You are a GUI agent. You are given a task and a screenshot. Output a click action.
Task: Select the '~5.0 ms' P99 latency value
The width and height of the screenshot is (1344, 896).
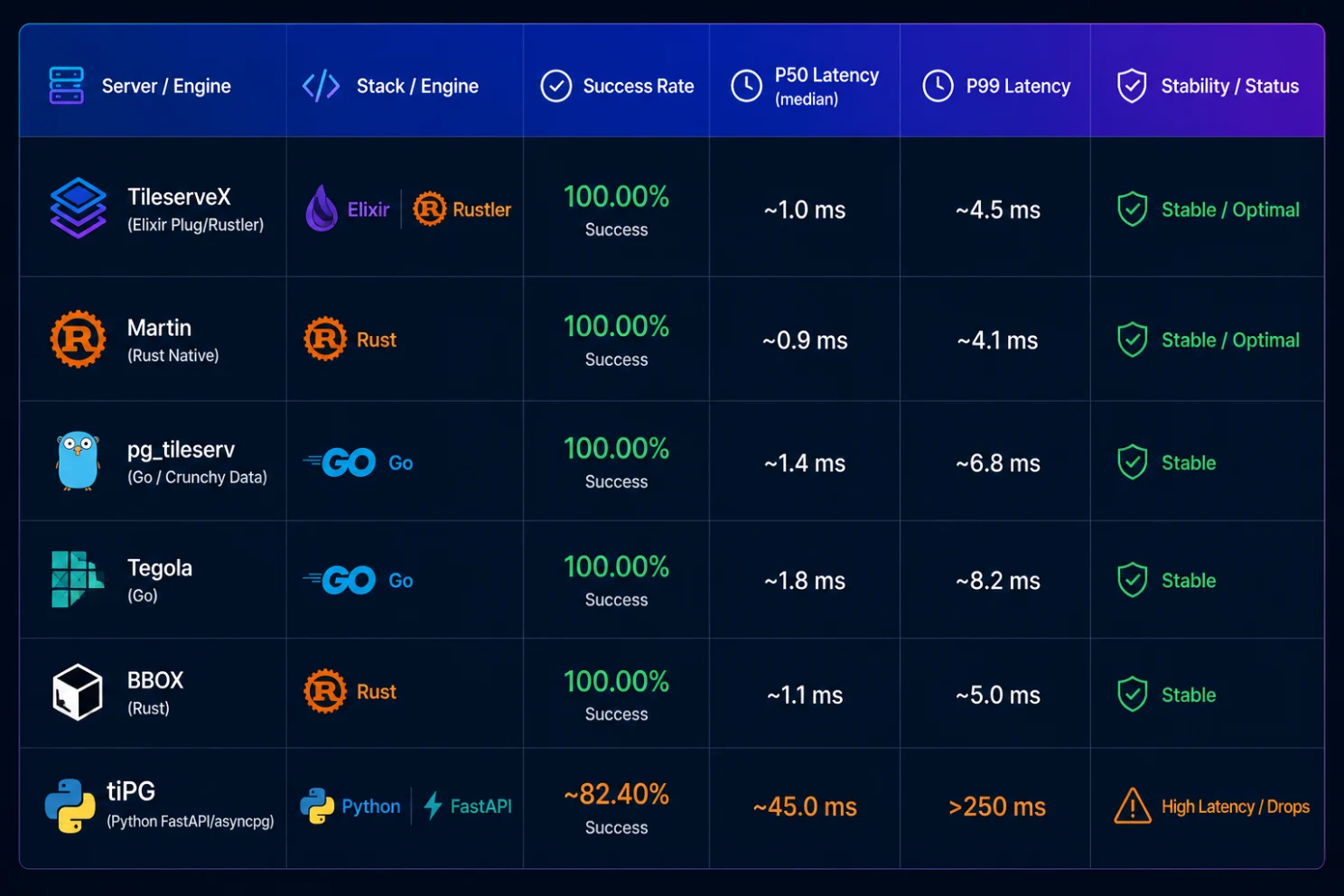click(998, 695)
